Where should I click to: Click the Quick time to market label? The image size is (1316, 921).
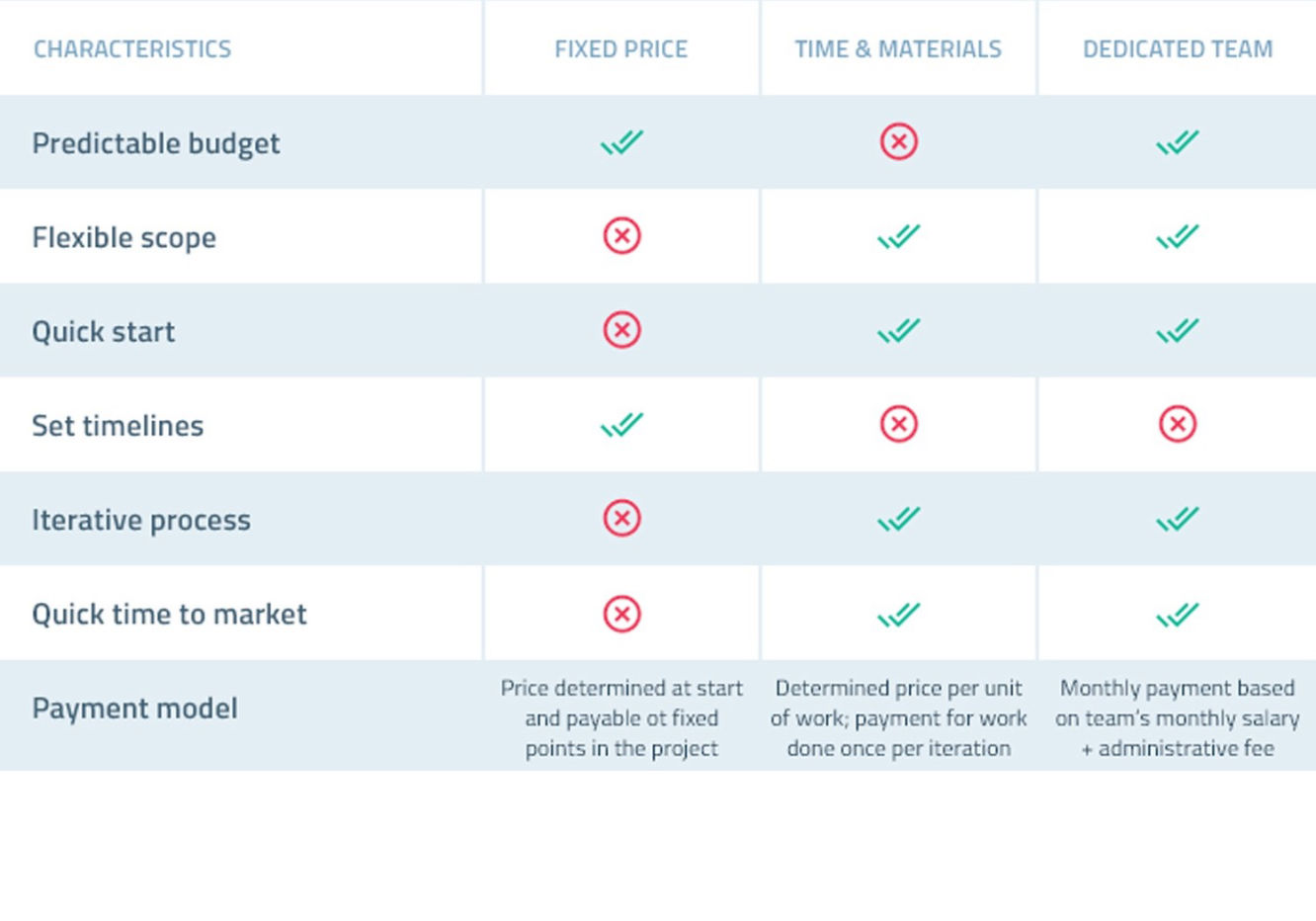[169, 615]
